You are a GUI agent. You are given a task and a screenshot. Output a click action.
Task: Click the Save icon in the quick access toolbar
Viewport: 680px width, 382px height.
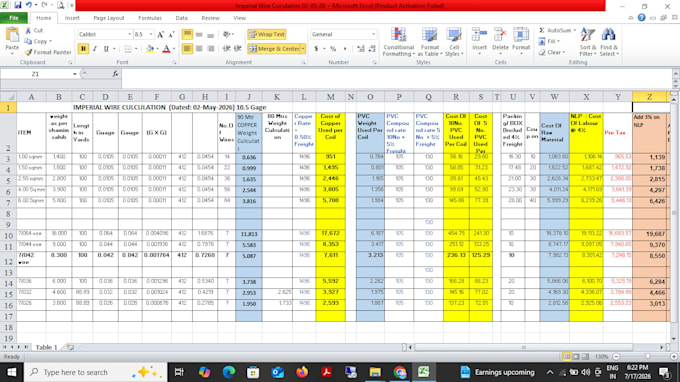coord(18,5)
